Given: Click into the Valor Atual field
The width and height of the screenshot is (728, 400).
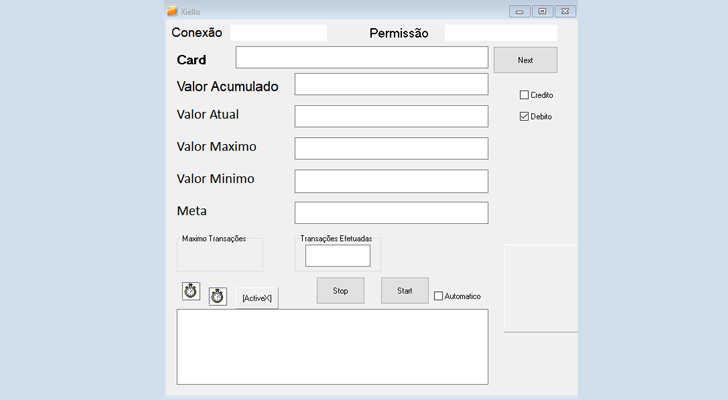Looking at the screenshot, I should (391, 116).
